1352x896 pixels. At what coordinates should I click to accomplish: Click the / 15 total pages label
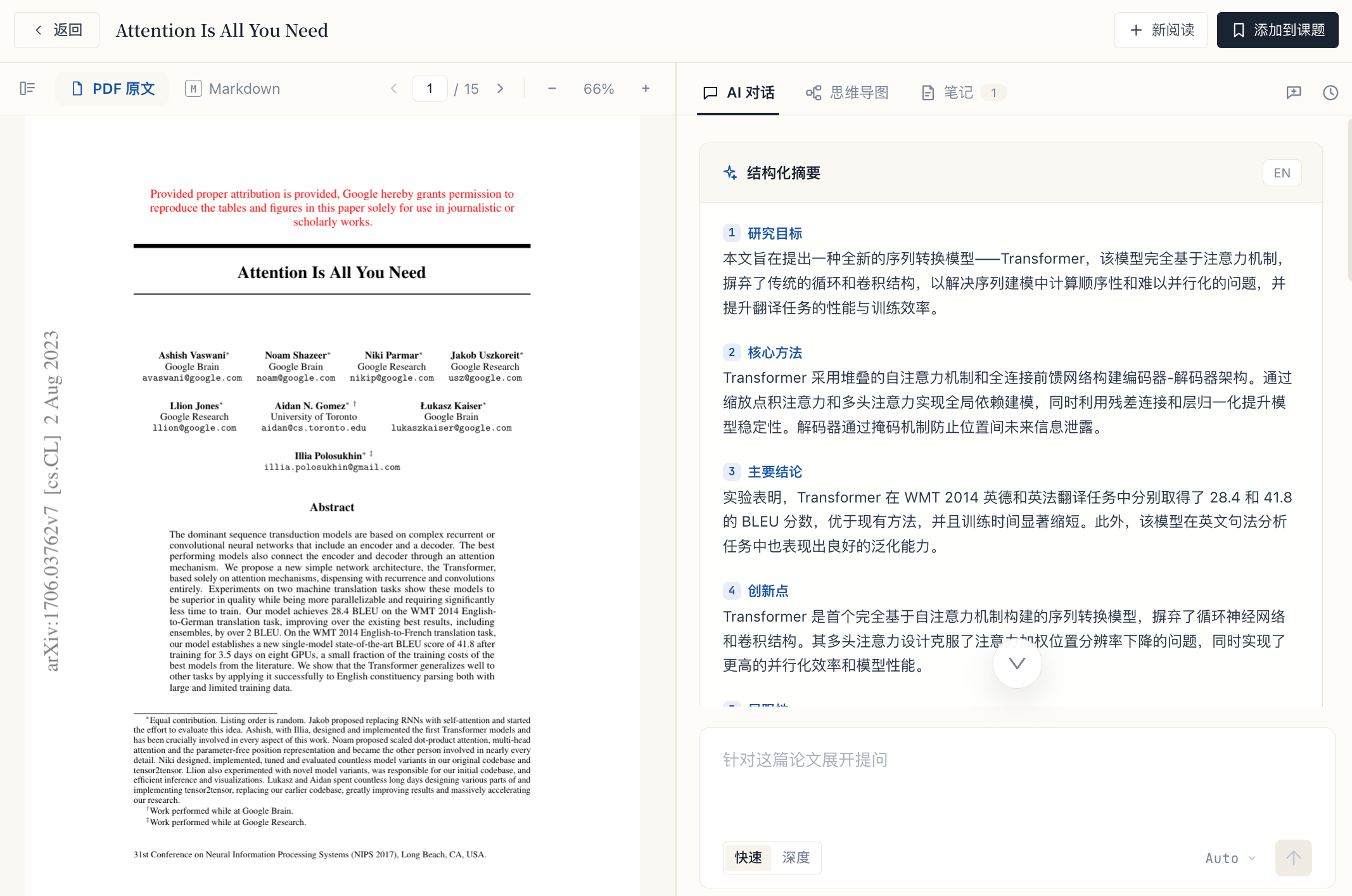466,89
